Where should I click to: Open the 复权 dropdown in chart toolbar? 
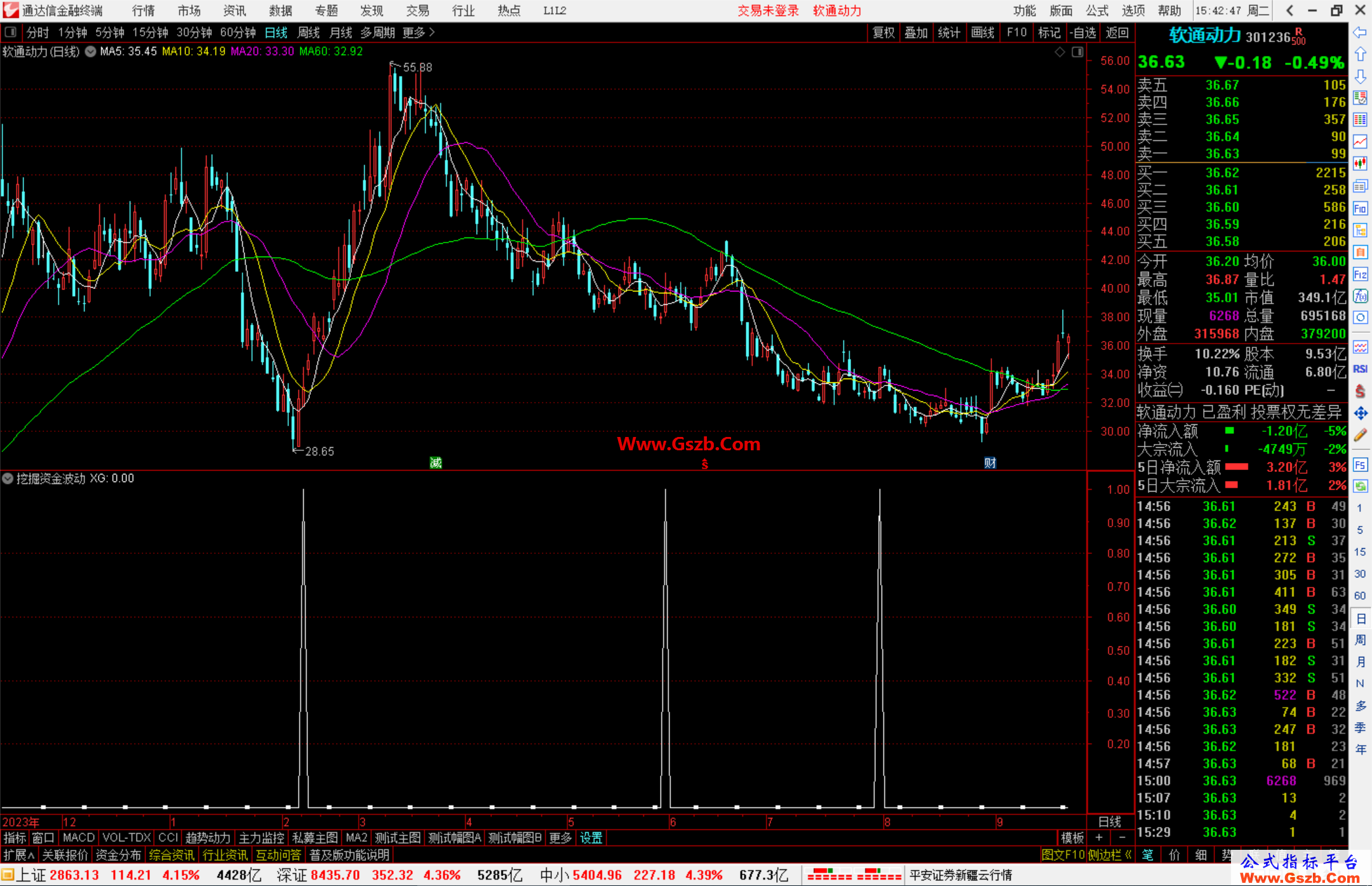[x=884, y=32]
